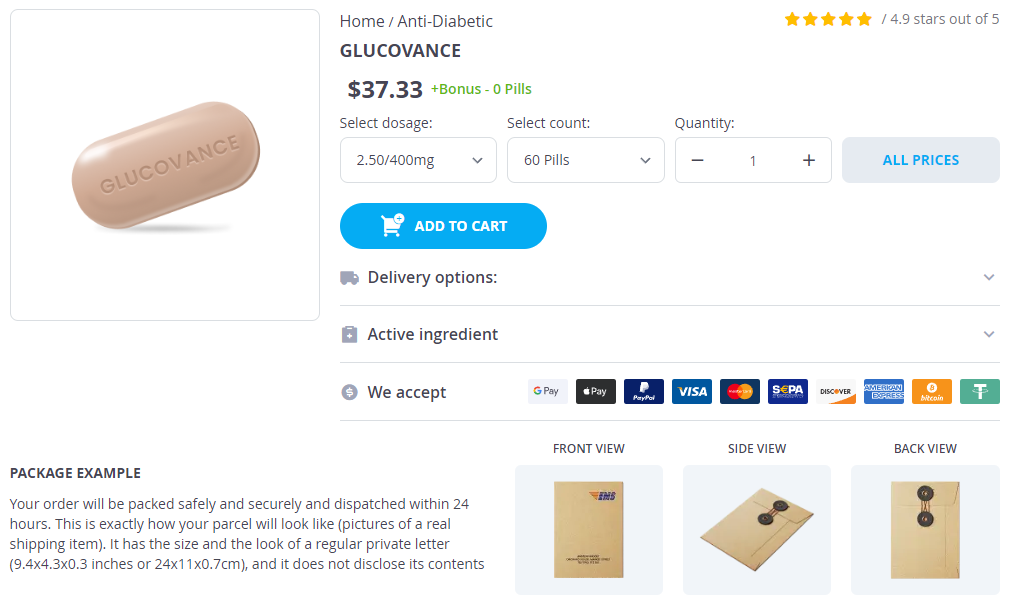
Task: Click the Discover card icon
Action: point(835,392)
